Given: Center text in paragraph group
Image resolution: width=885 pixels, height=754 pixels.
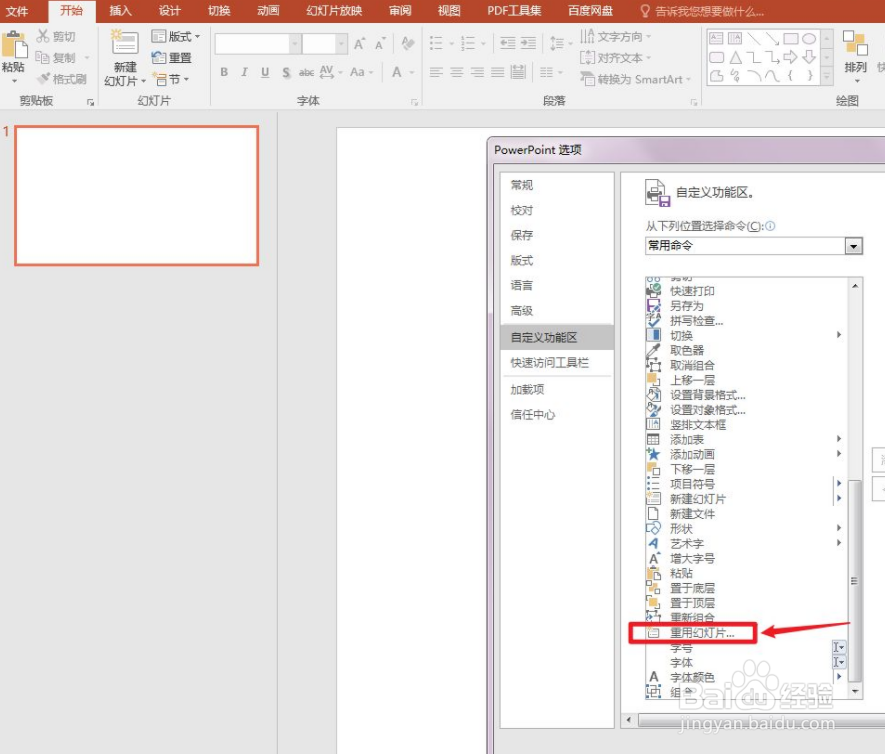Looking at the screenshot, I should (457, 72).
